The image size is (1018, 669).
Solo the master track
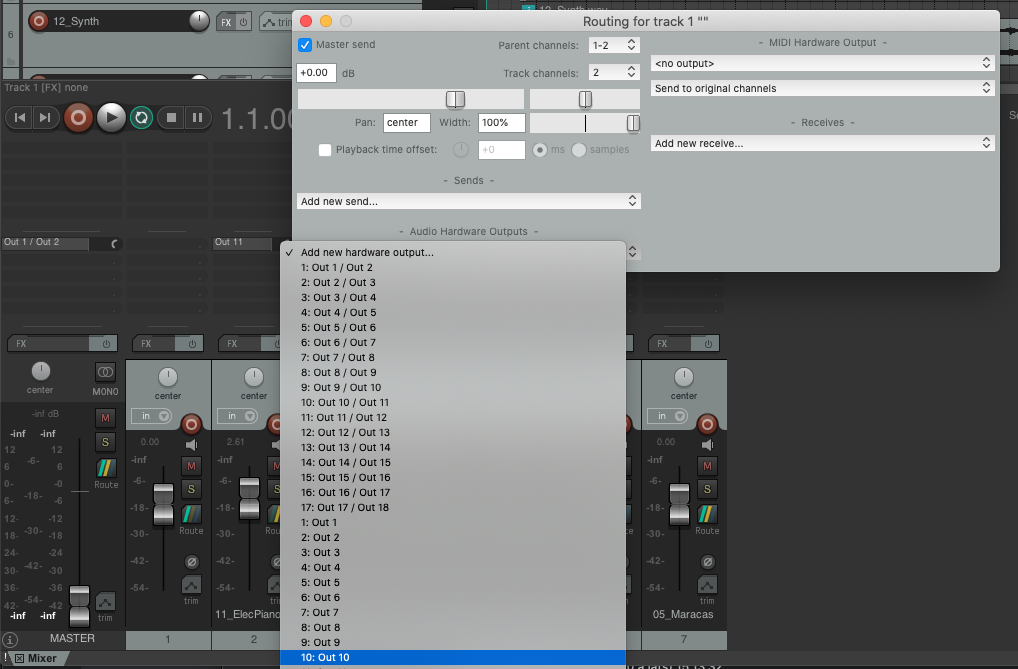pyautogui.click(x=105, y=441)
